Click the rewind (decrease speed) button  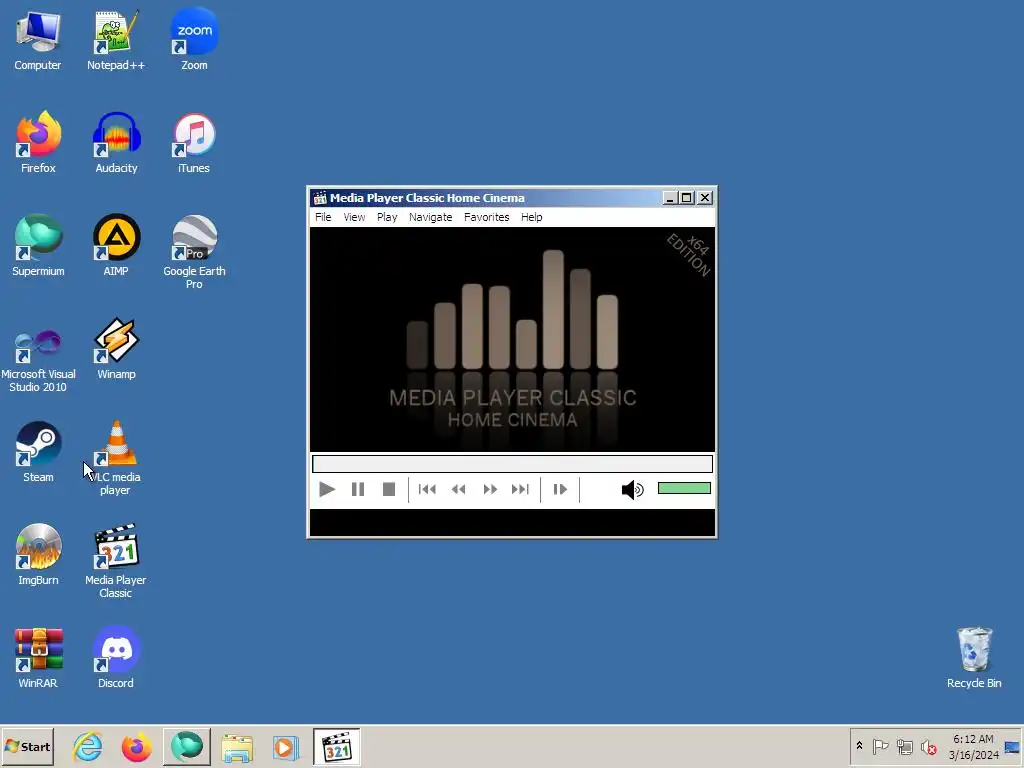[x=458, y=489]
